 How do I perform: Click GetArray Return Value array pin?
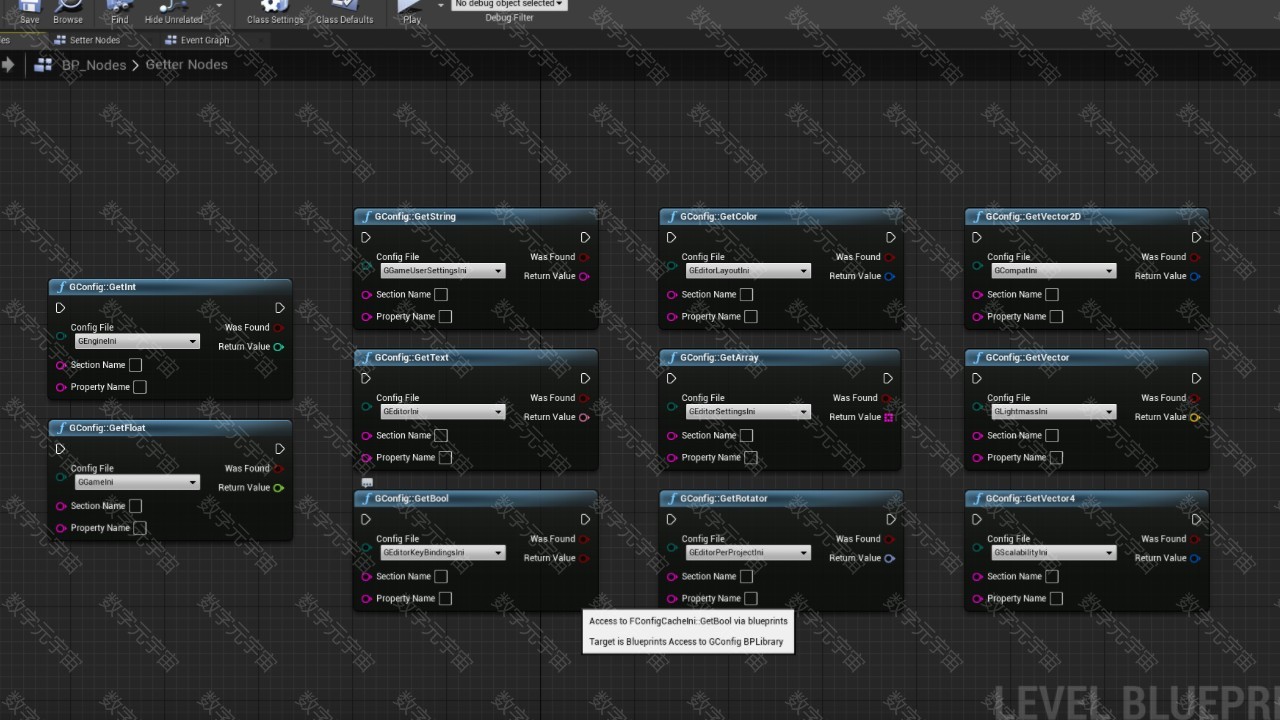[x=888, y=417]
